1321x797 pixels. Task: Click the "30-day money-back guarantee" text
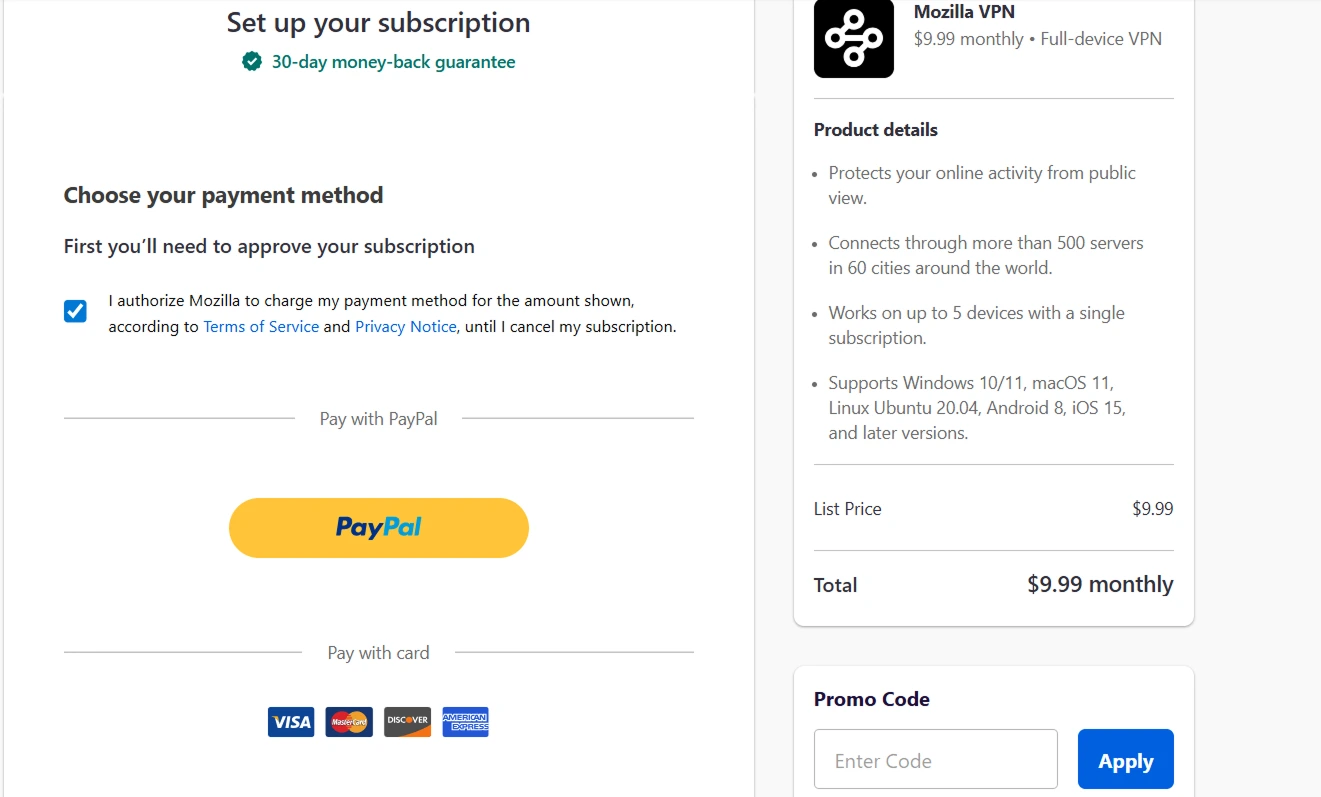pos(393,62)
